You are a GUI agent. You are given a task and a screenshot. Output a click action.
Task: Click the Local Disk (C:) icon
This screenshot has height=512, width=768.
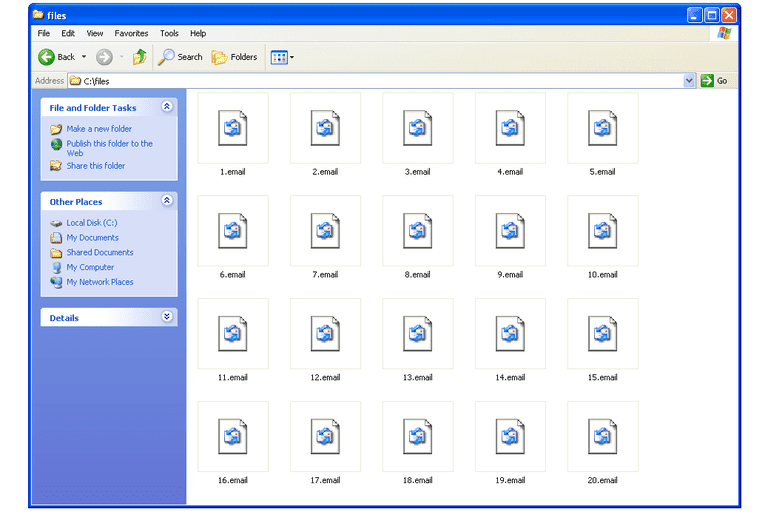click(x=57, y=223)
